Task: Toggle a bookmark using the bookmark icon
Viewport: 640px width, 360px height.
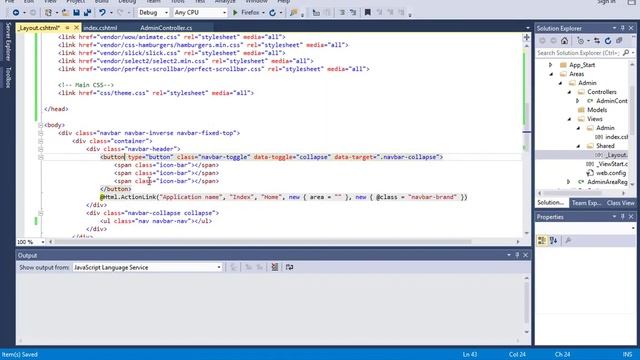Action: point(367,13)
